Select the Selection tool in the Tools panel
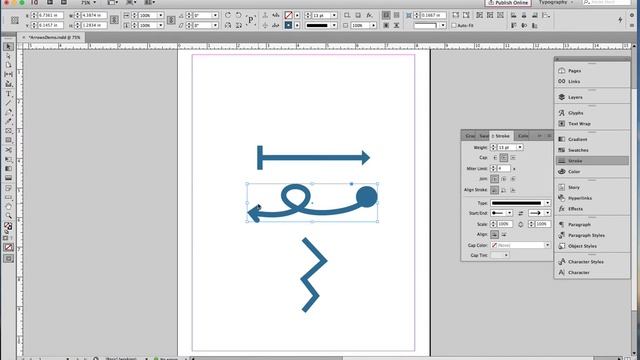640x360 pixels. [x=8, y=47]
